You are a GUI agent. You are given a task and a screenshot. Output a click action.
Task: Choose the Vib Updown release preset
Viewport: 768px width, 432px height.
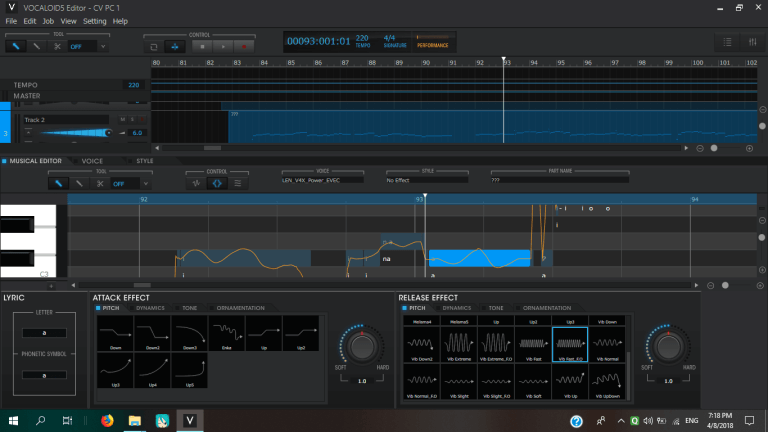click(607, 382)
